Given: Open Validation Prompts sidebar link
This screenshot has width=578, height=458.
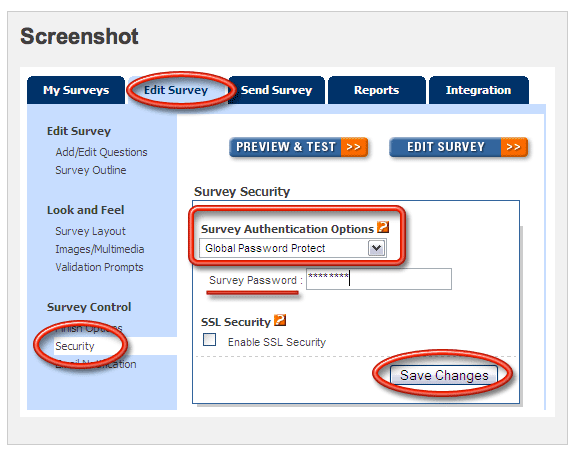Looking at the screenshot, I should click(99, 267).
